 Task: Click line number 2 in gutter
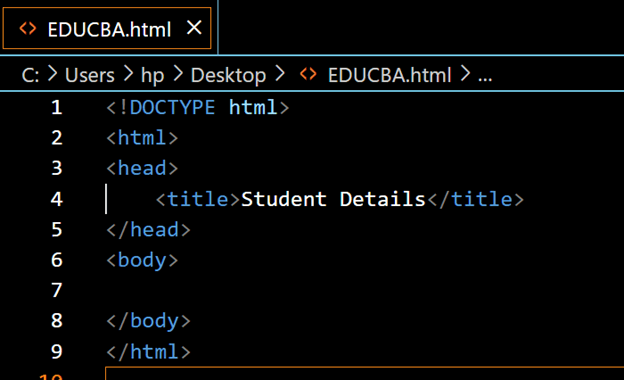pos(57,138)
